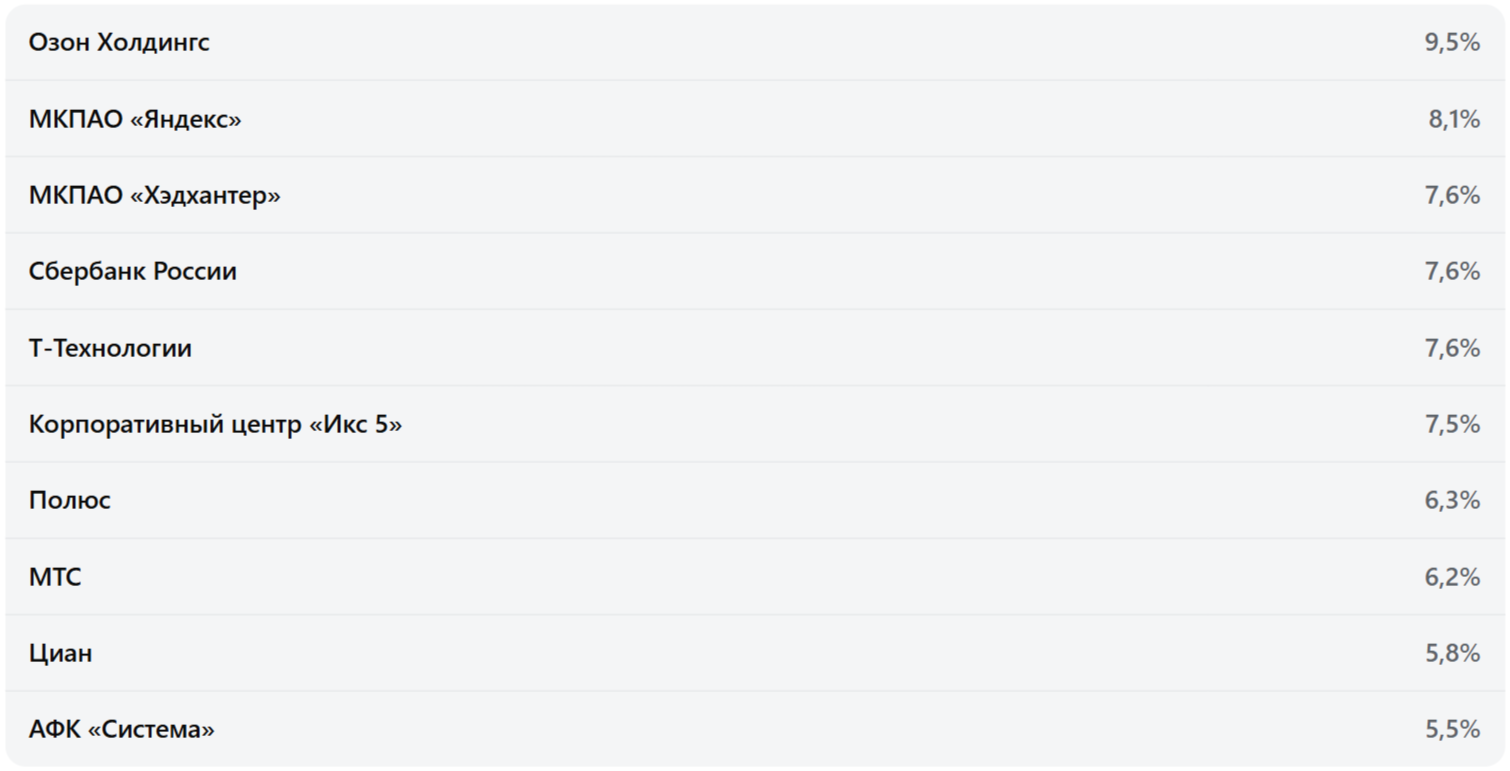
Task: Click the 5,5% share value
Action: (x=1452, y=730)
